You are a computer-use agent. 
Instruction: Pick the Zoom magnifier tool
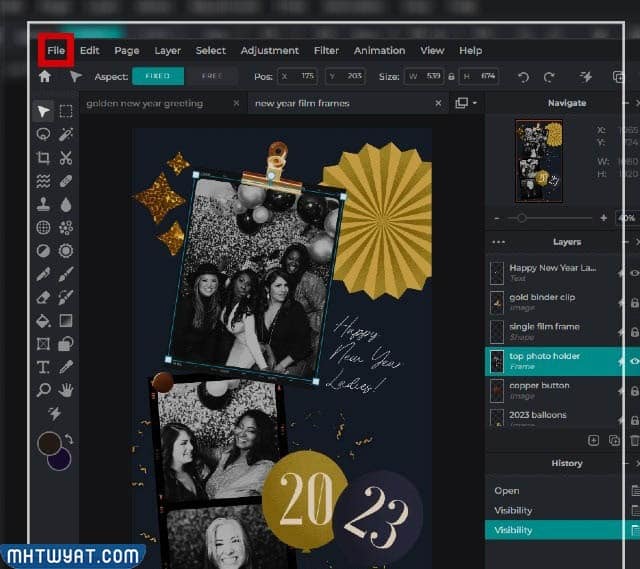[43, 390]
